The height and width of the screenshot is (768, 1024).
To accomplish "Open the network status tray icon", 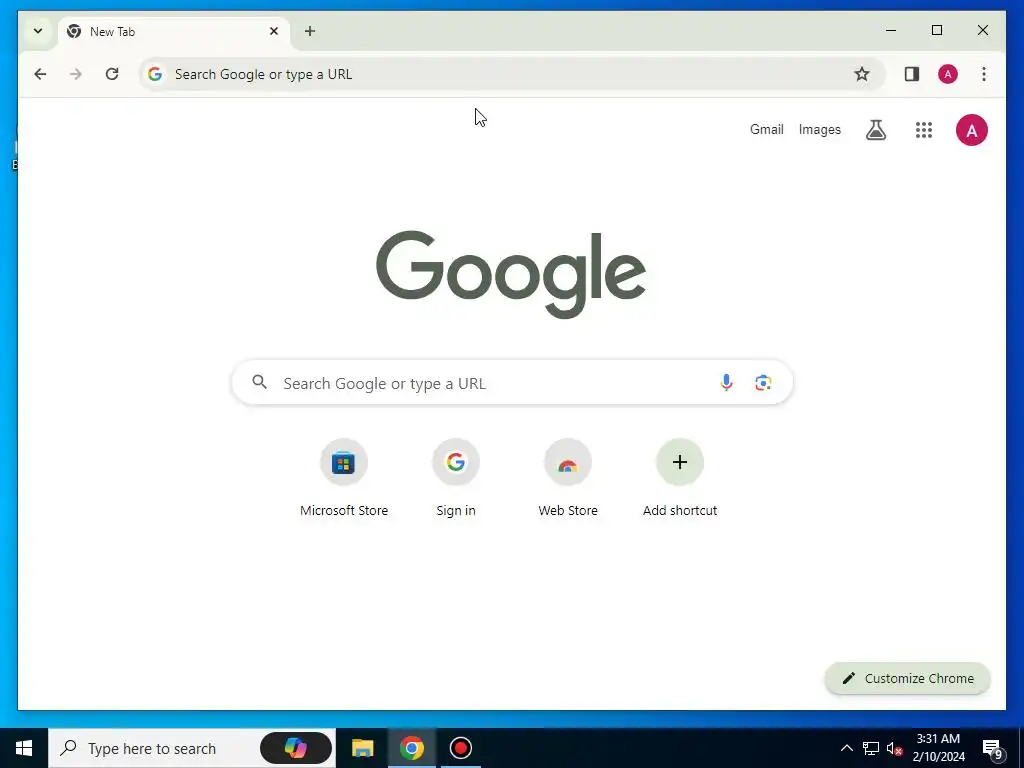I will (x=871, y=748).
